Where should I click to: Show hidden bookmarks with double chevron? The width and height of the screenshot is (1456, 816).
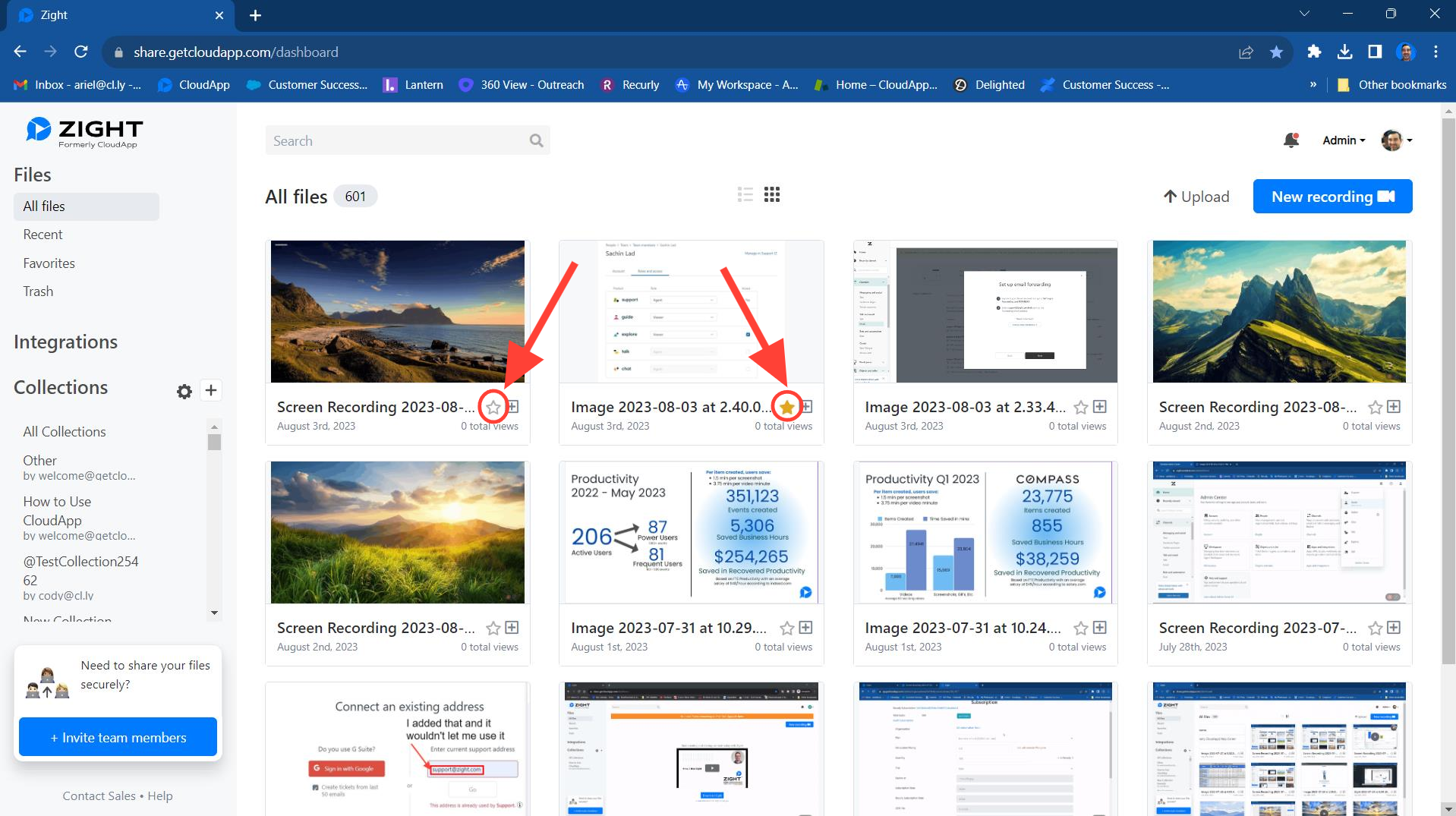(x=1313, y=84)
